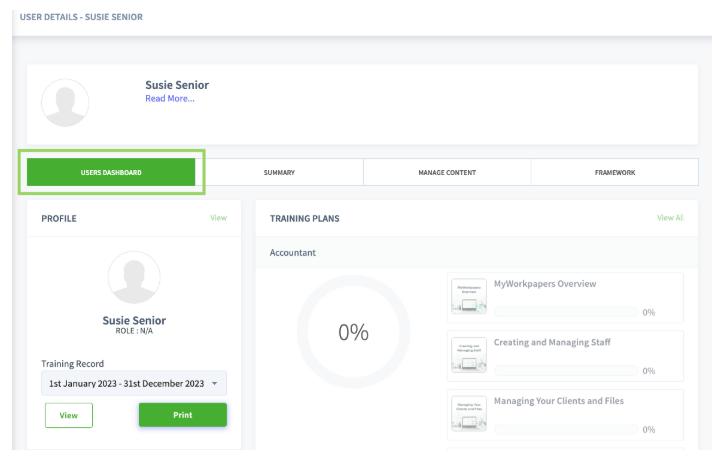Open the Framework tab
The height and width of the screenshot is (461, 727).
coord(614,172)
